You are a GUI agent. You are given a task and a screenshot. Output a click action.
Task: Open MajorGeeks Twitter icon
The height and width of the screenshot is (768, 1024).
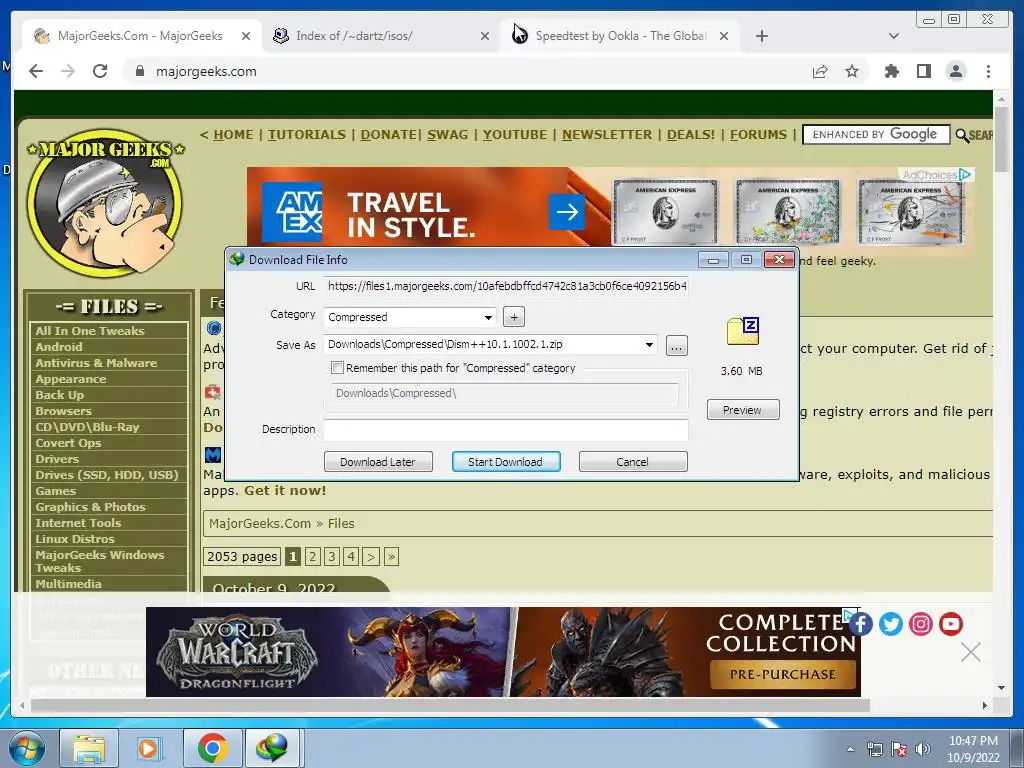point(891,624)
